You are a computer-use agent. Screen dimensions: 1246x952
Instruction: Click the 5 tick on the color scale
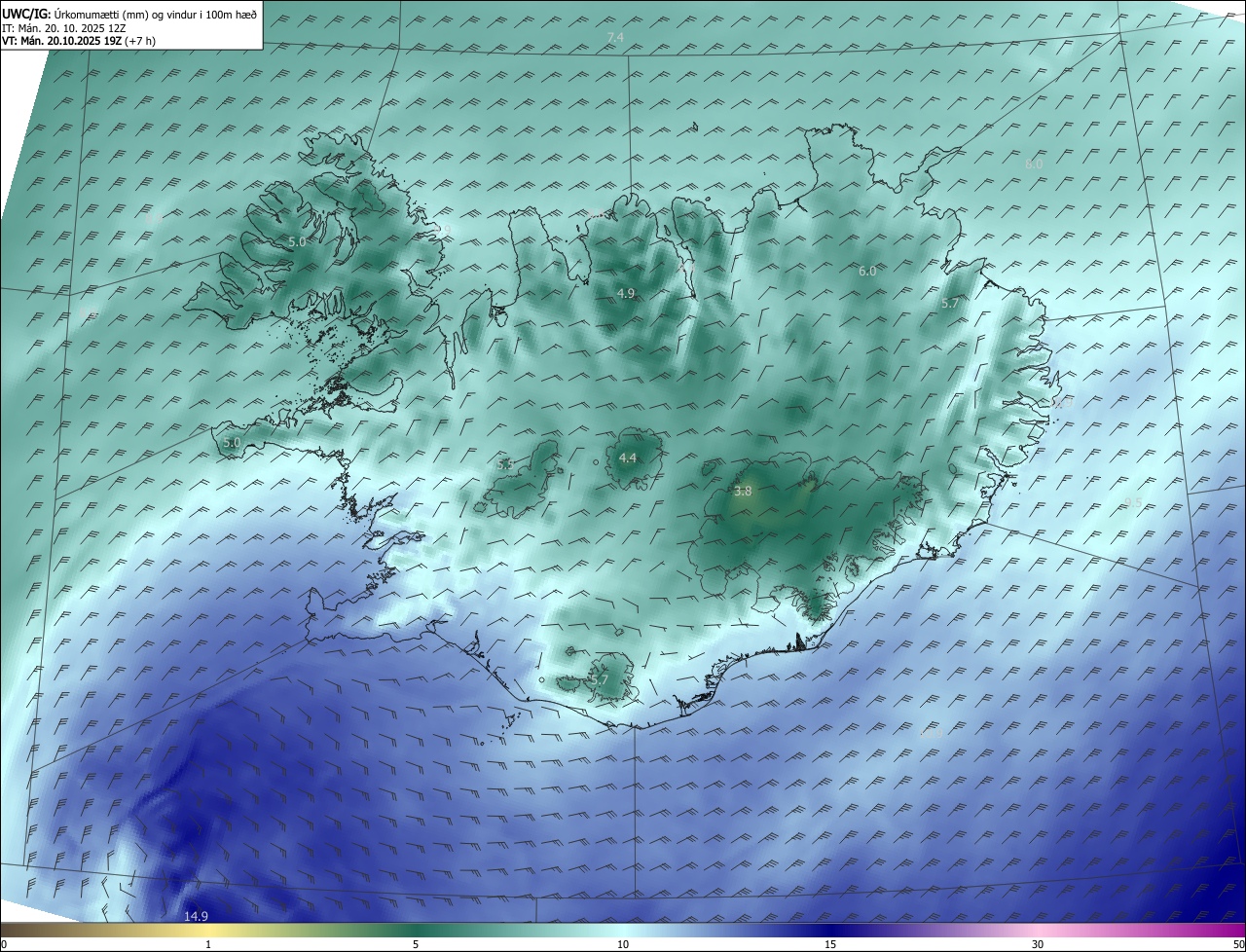[416, 944]
